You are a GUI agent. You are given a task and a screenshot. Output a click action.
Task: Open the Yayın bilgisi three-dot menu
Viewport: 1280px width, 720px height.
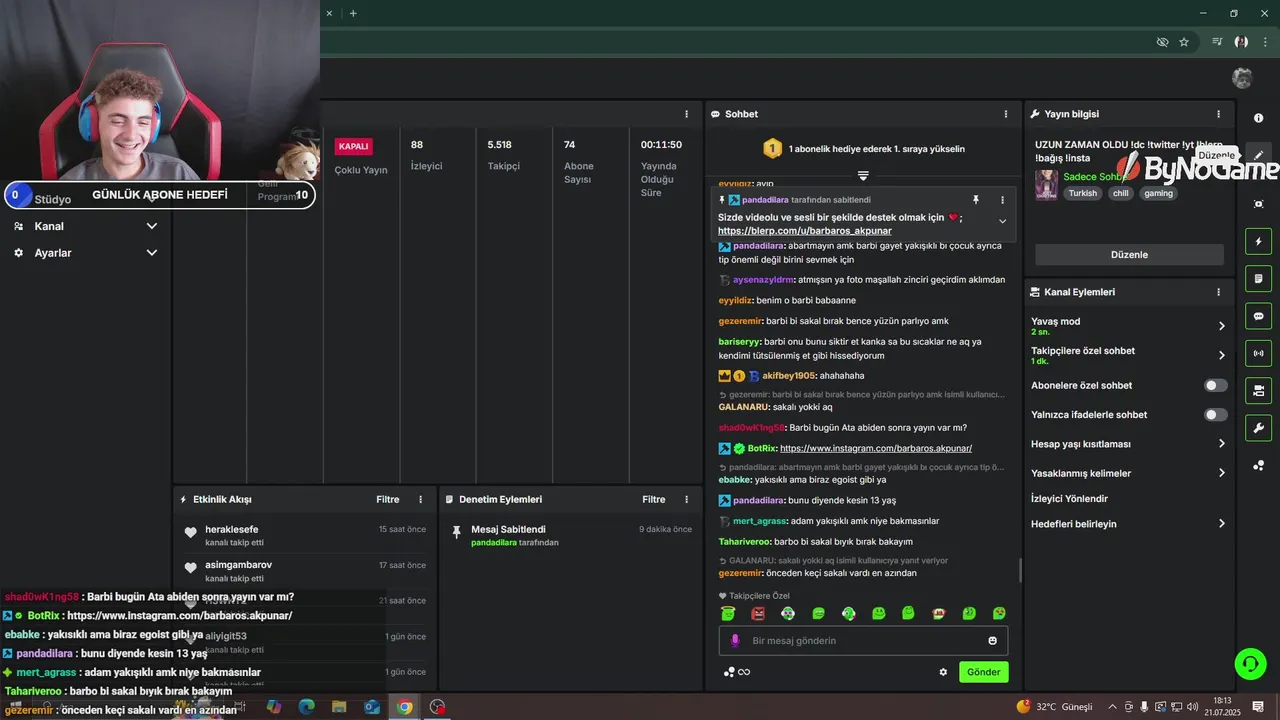pyautogui.click(x=1218, y=114)
